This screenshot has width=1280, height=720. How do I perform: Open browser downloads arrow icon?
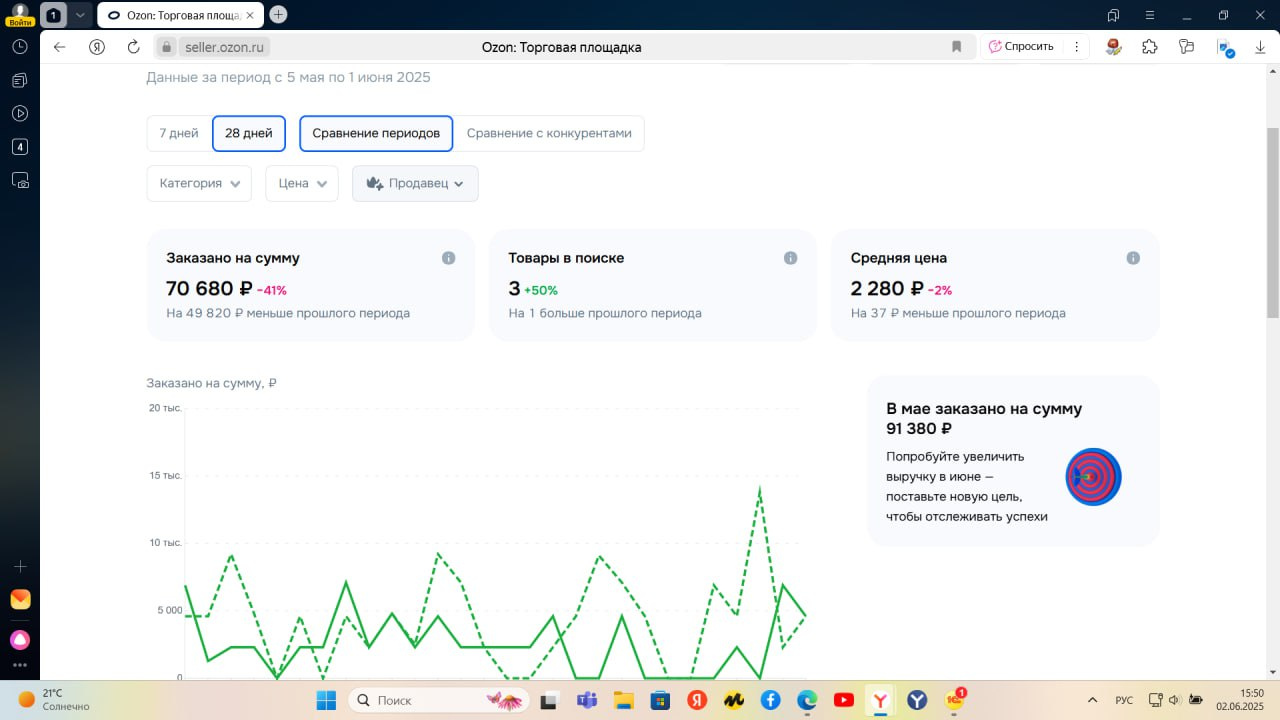1259,47
